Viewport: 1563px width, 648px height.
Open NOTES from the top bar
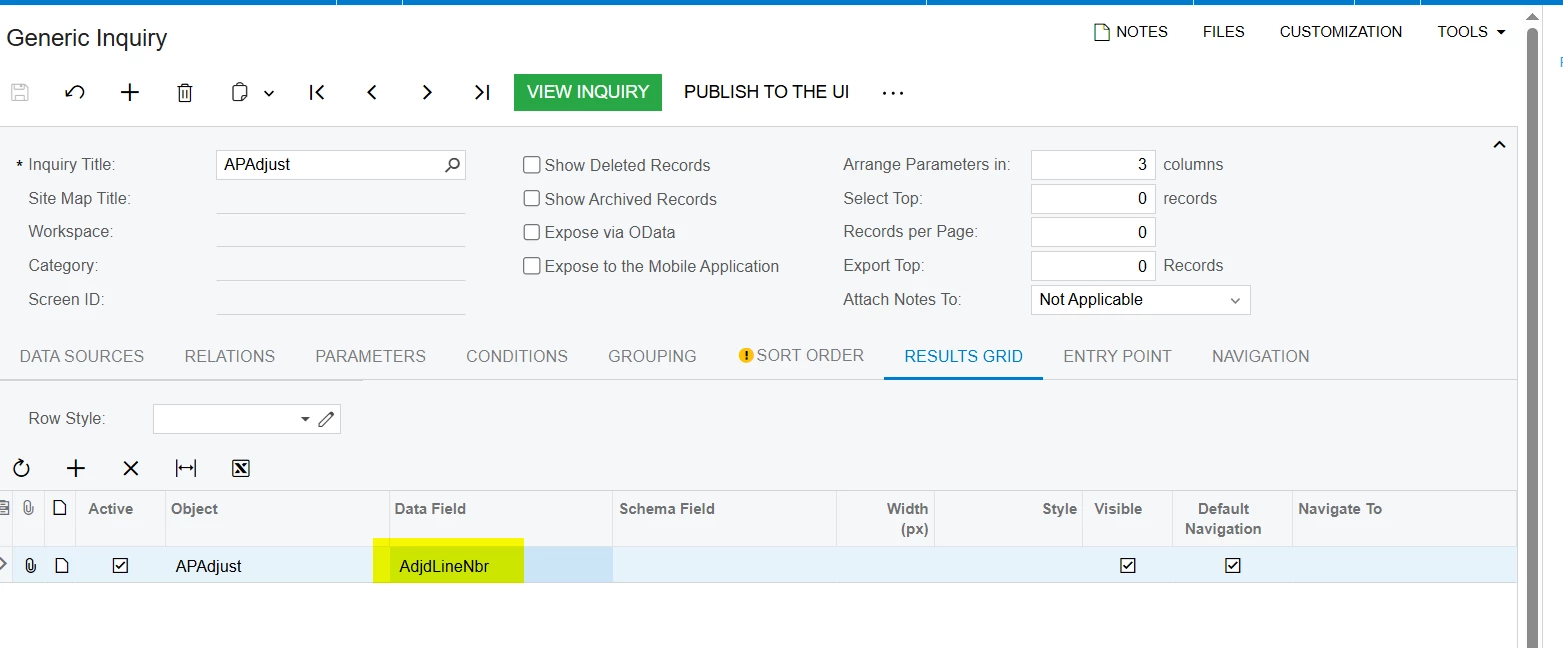1131,32
